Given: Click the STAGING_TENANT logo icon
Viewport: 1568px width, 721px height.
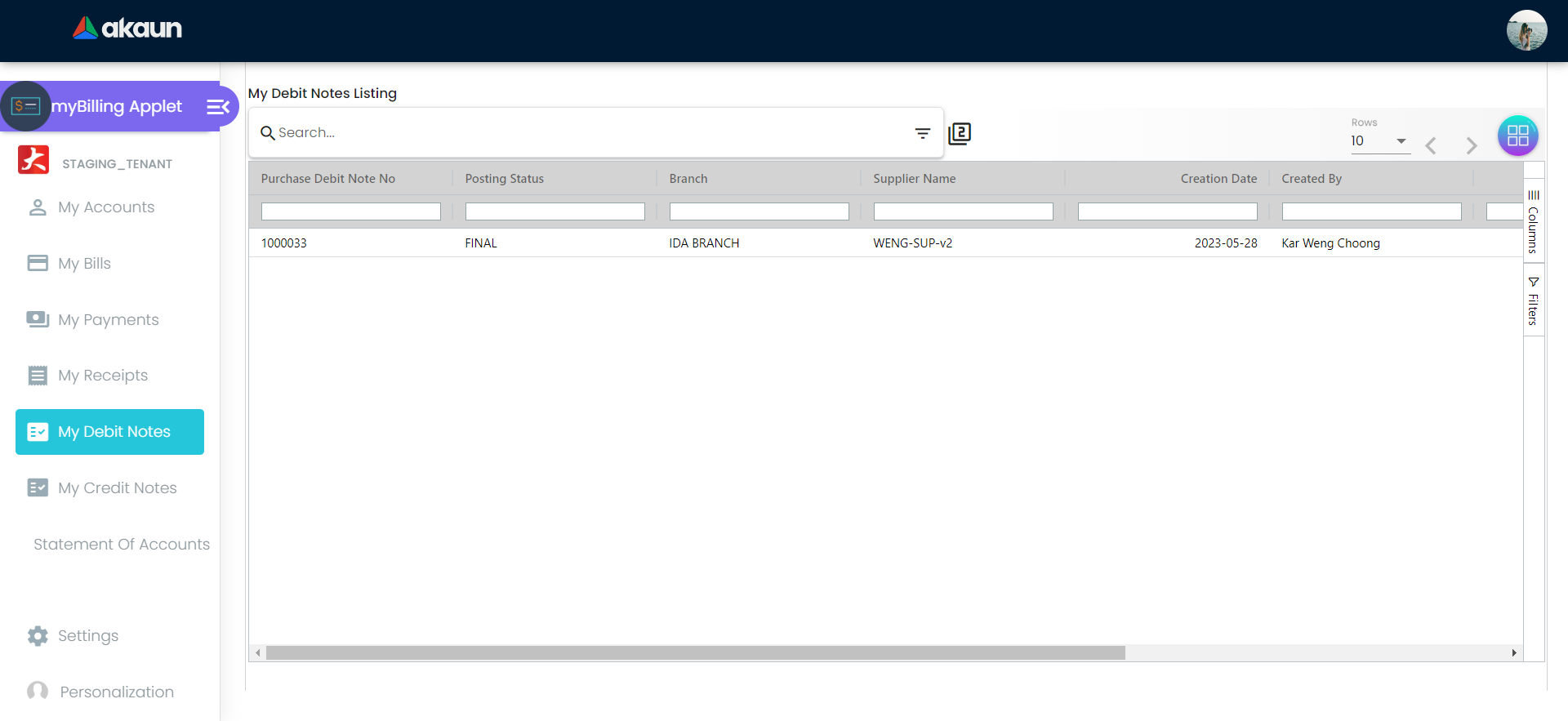Looking at the screenshot, I should [33, 160].
